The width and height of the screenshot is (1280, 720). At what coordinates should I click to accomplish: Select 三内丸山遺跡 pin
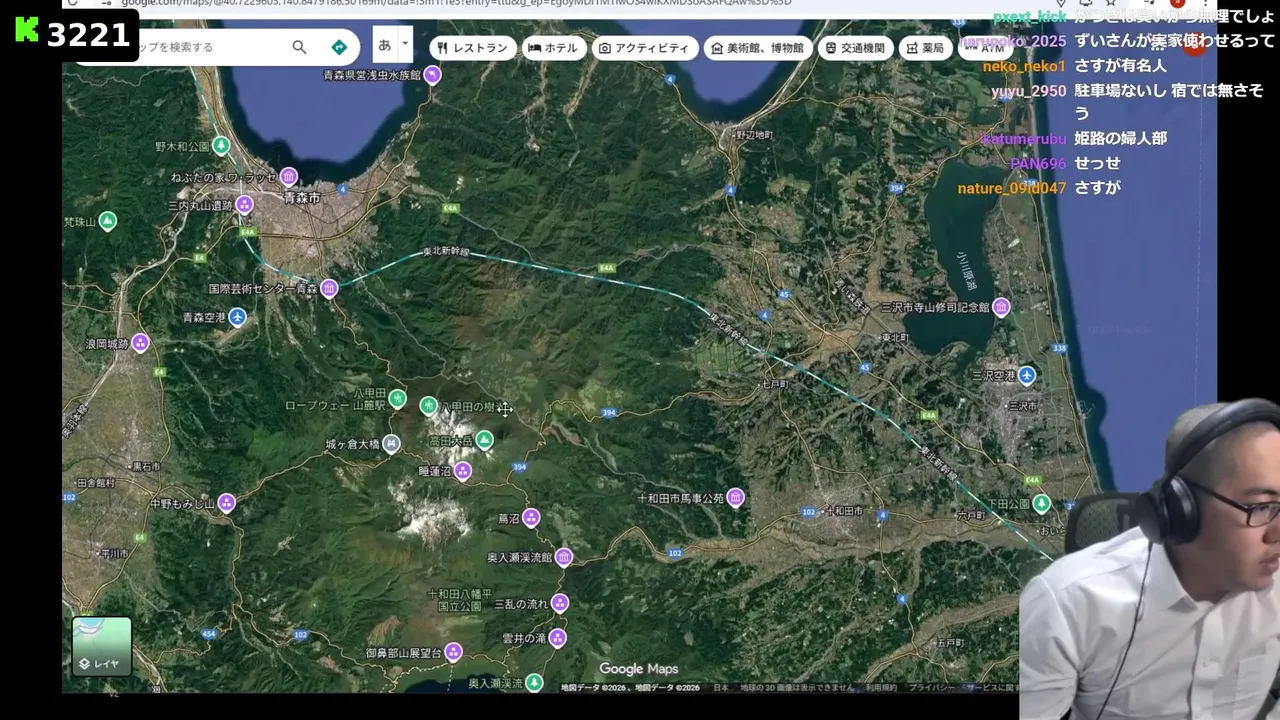coord(244,205)
